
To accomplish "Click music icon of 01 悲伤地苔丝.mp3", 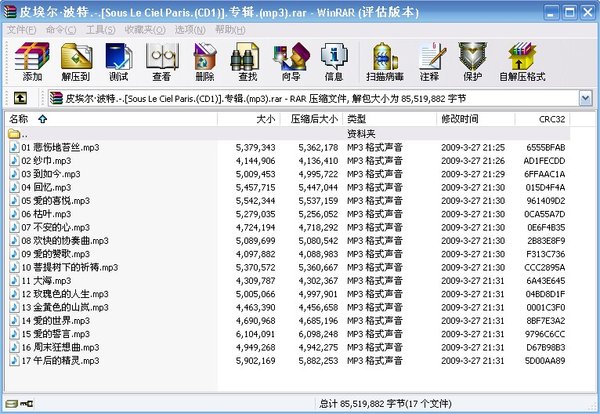I will coord(14,147).
